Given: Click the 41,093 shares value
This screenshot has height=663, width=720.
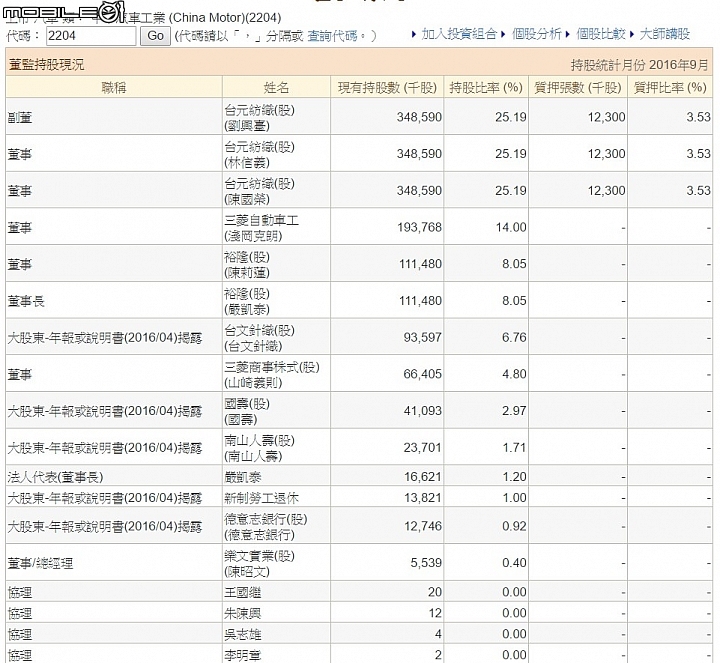Looking at the screenshot, I should pos(422,411).
